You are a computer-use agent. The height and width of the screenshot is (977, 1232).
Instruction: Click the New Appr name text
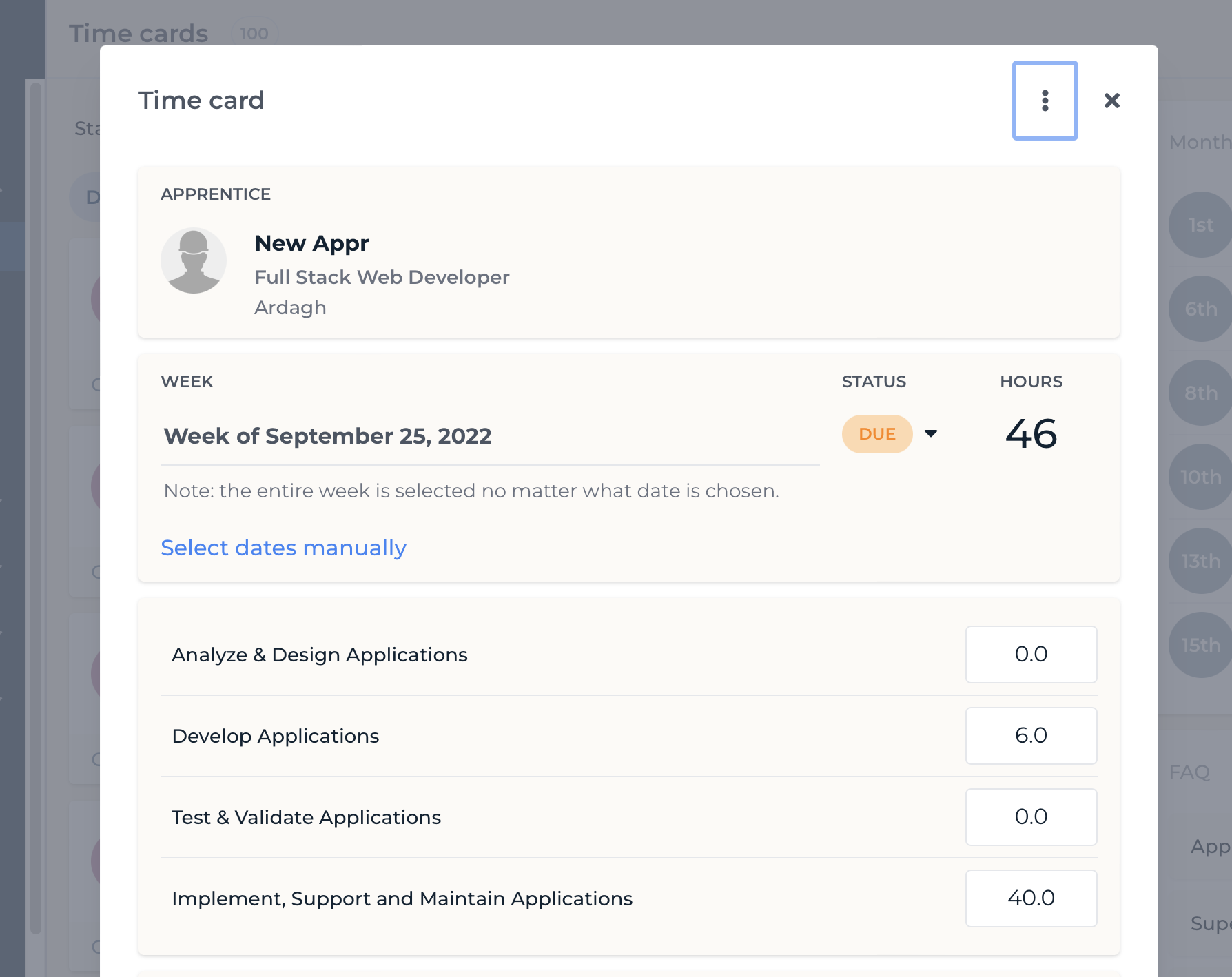[311, 243]
